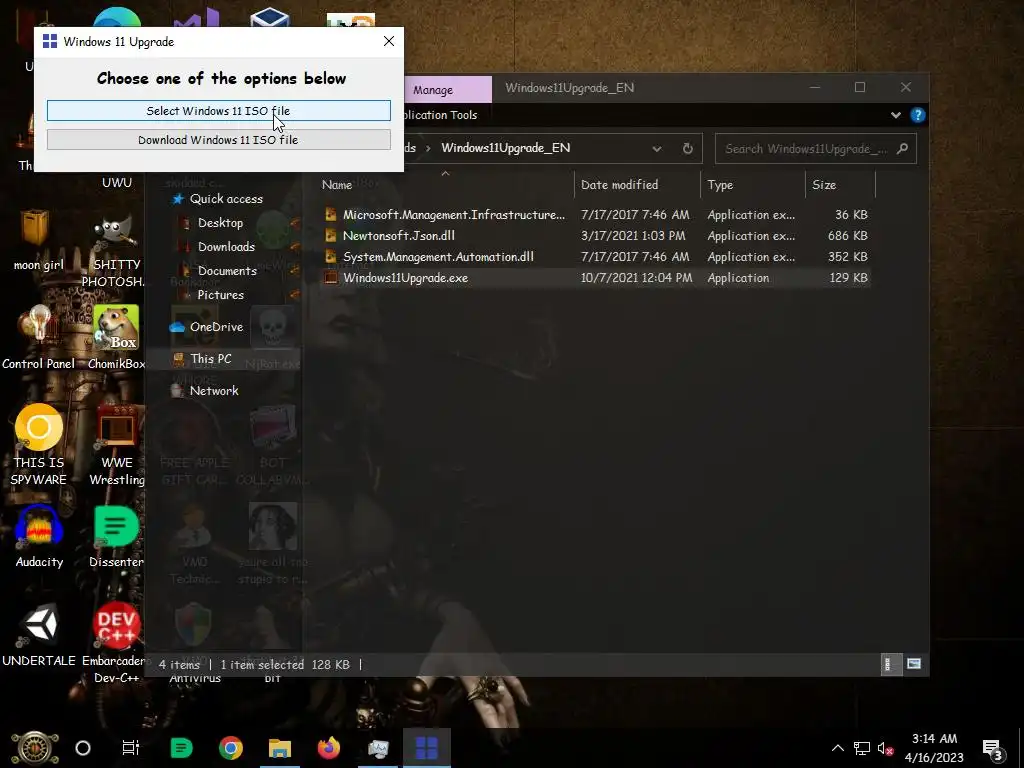The width and height of the screenshot is (1024, 768).
Task: Expand the ribbon with the chevron
Action: 896,115
